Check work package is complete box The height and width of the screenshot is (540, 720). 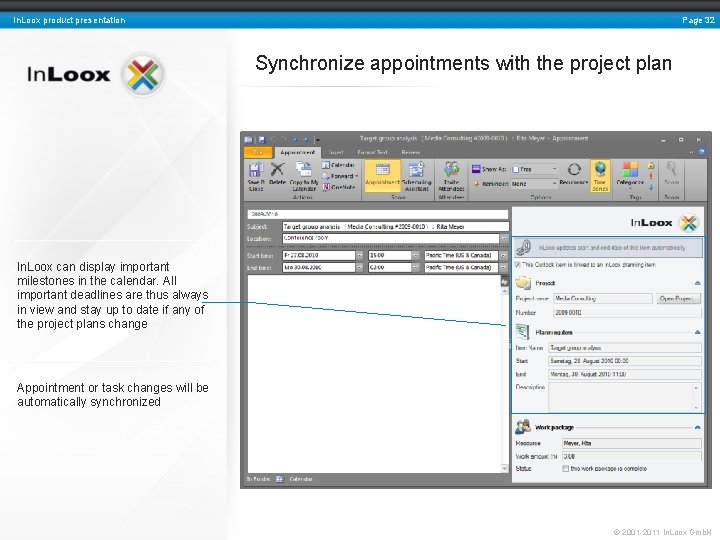[565, 469]
